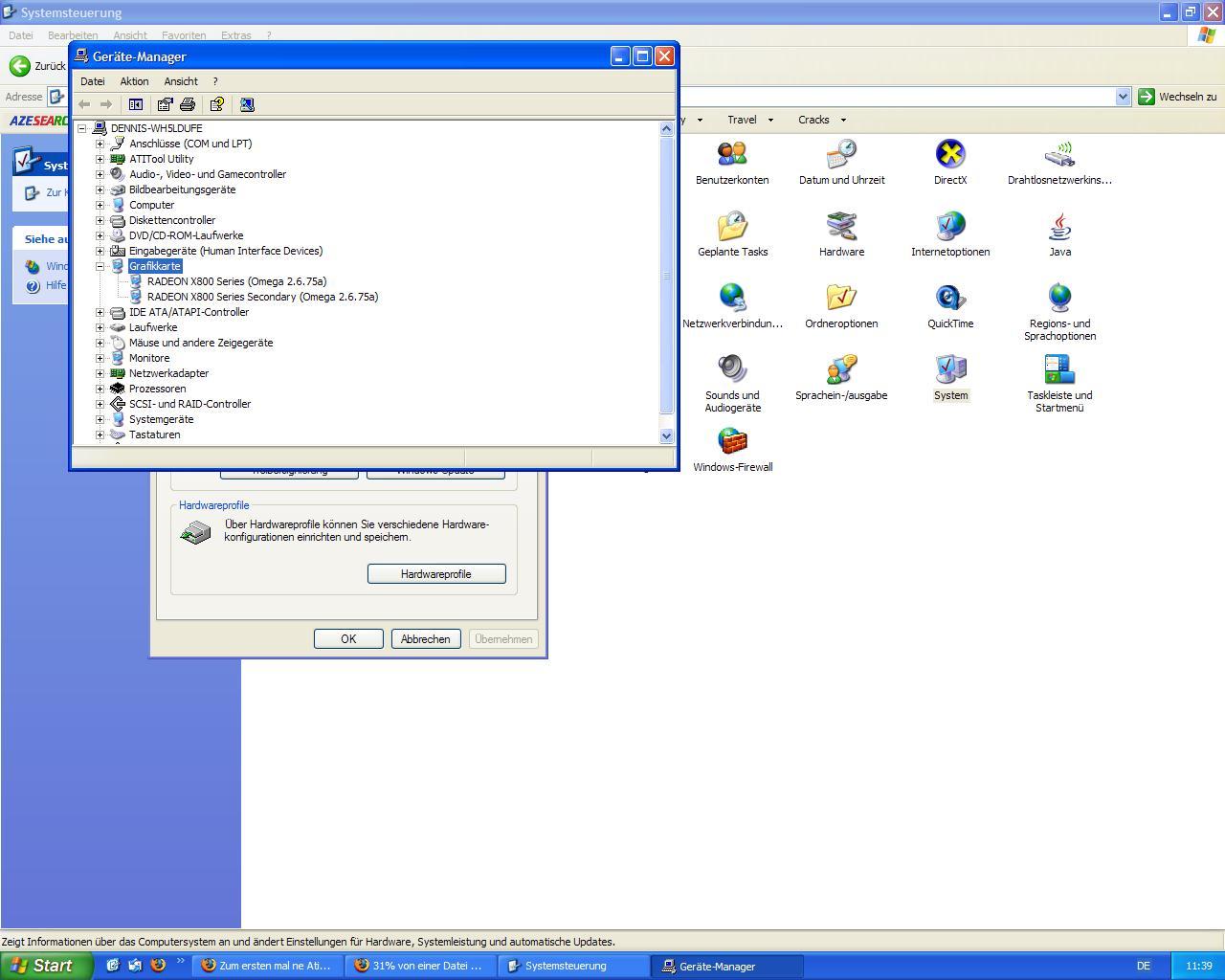Switch to 'Zum ersten mal ne Ati' taskbar button

pyautogui.click(x=267, y=966)
